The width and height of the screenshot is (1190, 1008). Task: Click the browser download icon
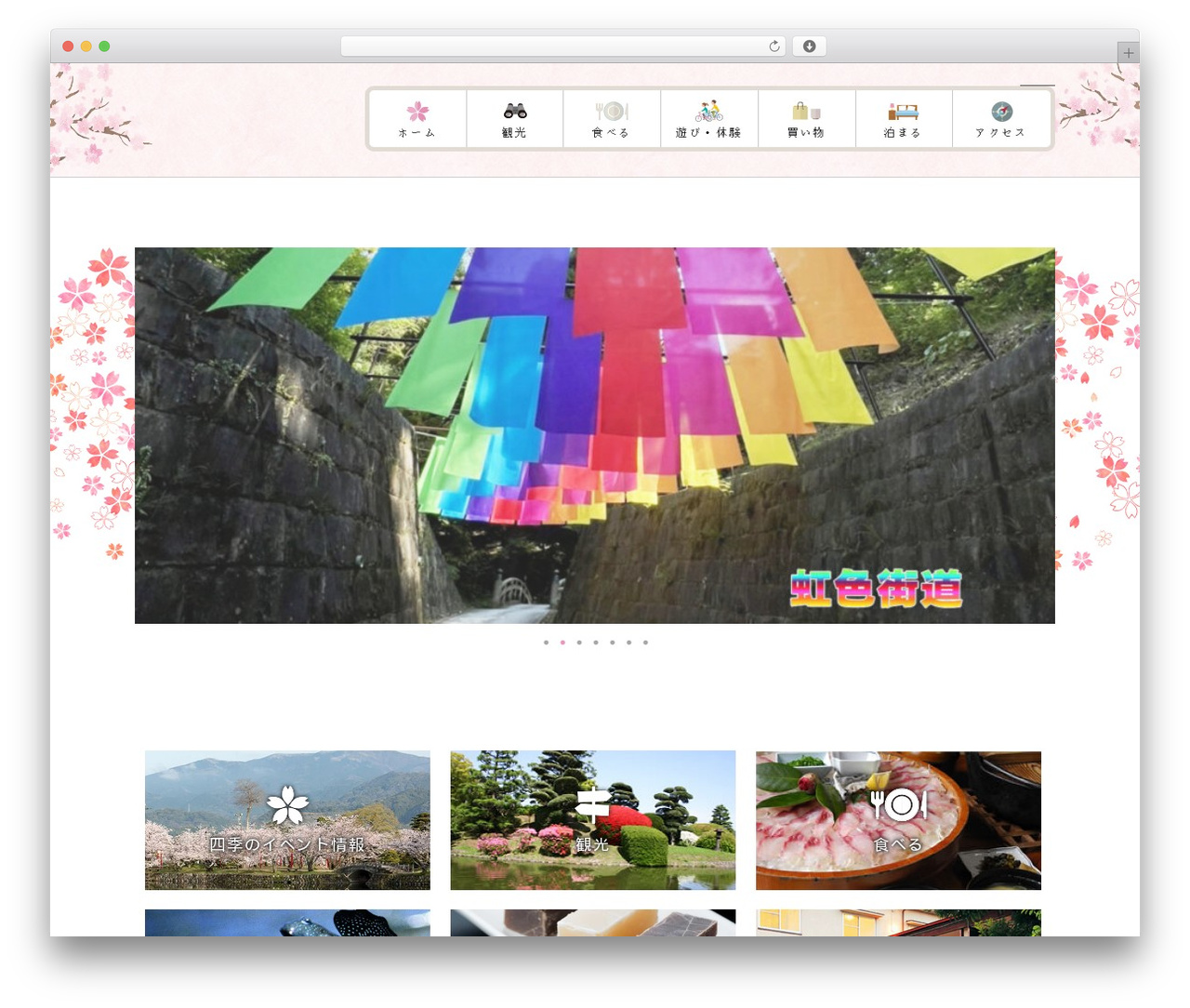coord(810,46)
